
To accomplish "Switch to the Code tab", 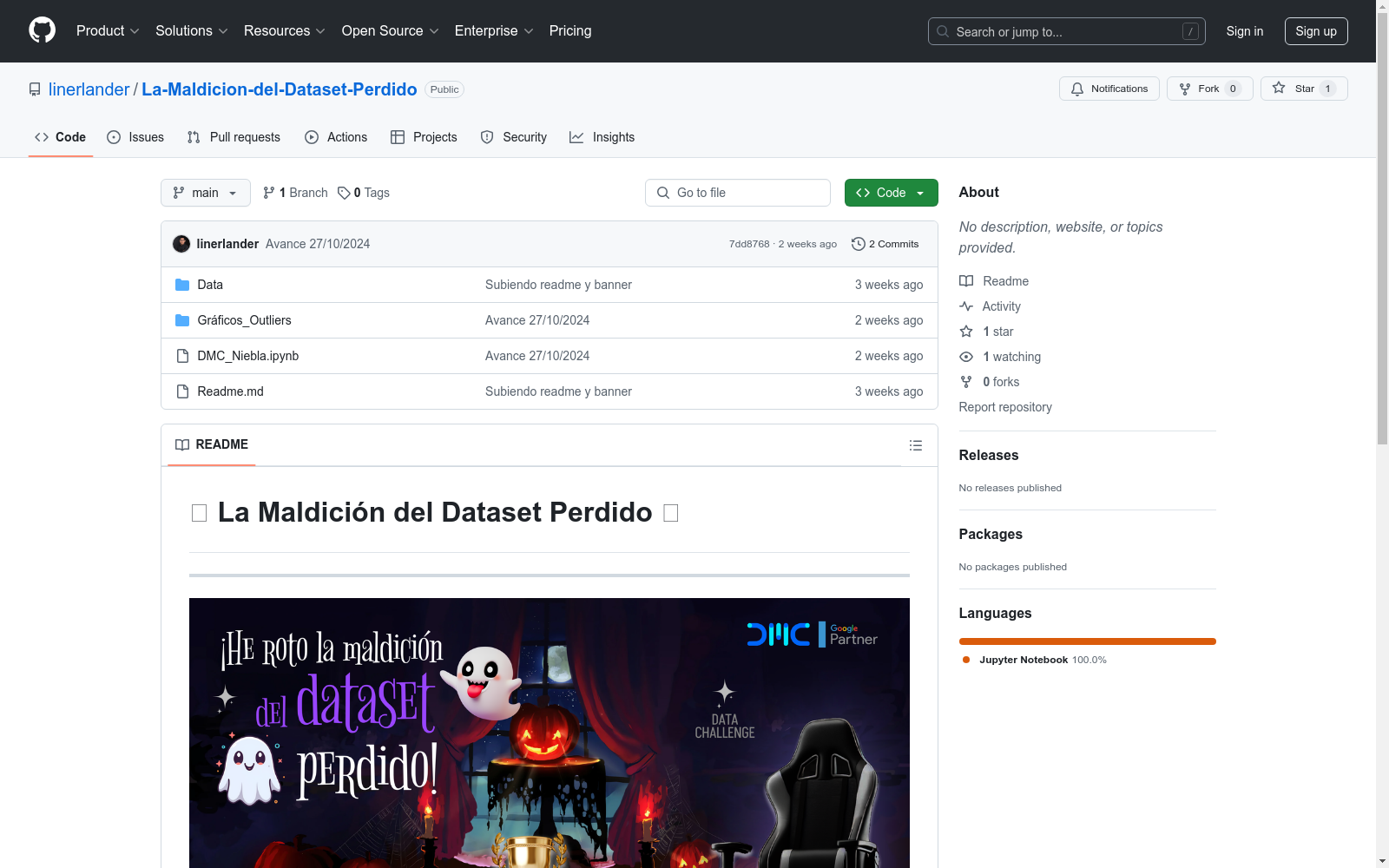I will coord(60,137).
